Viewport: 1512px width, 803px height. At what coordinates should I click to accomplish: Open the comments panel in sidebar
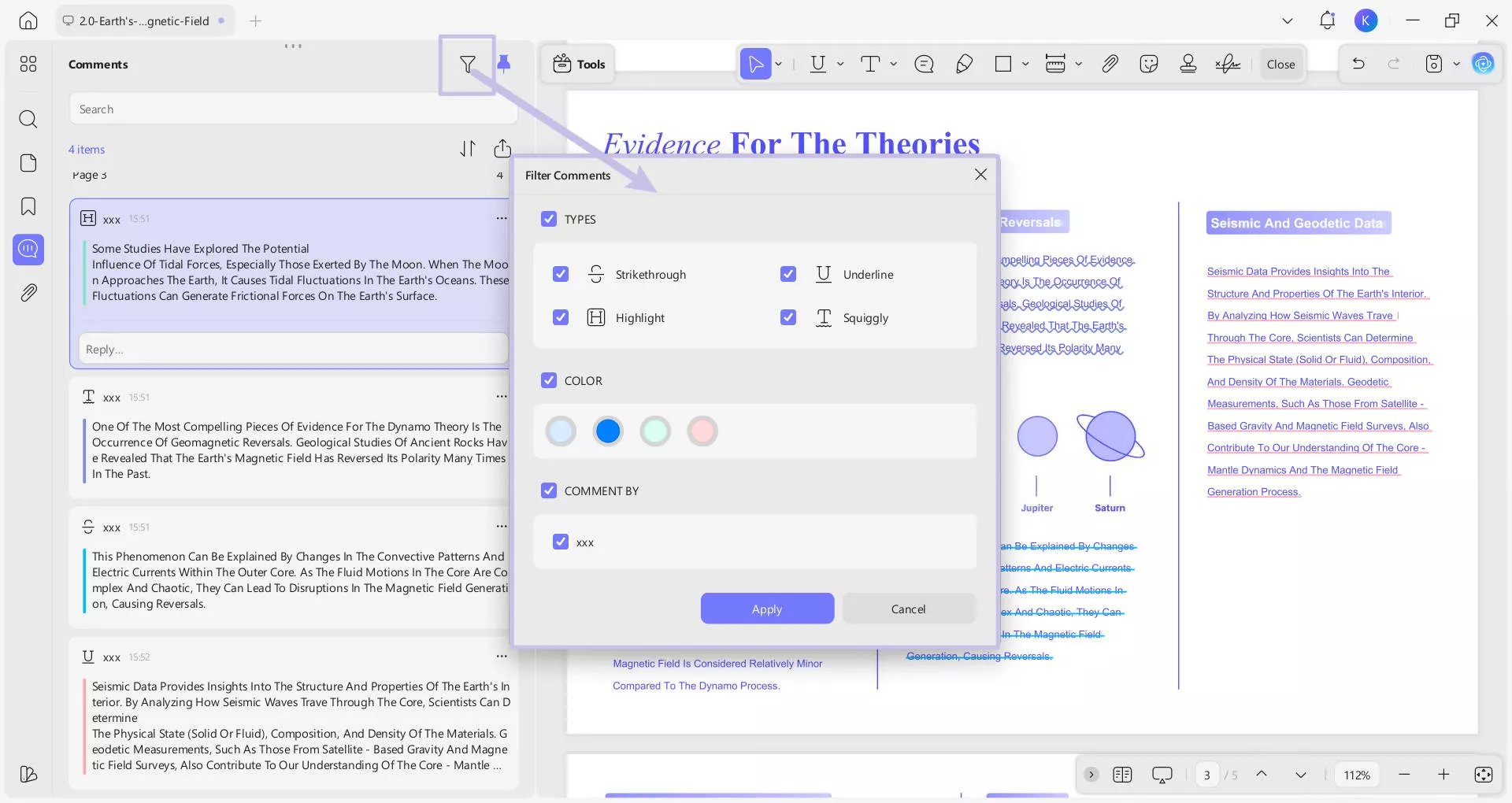[x=28, y=250]
